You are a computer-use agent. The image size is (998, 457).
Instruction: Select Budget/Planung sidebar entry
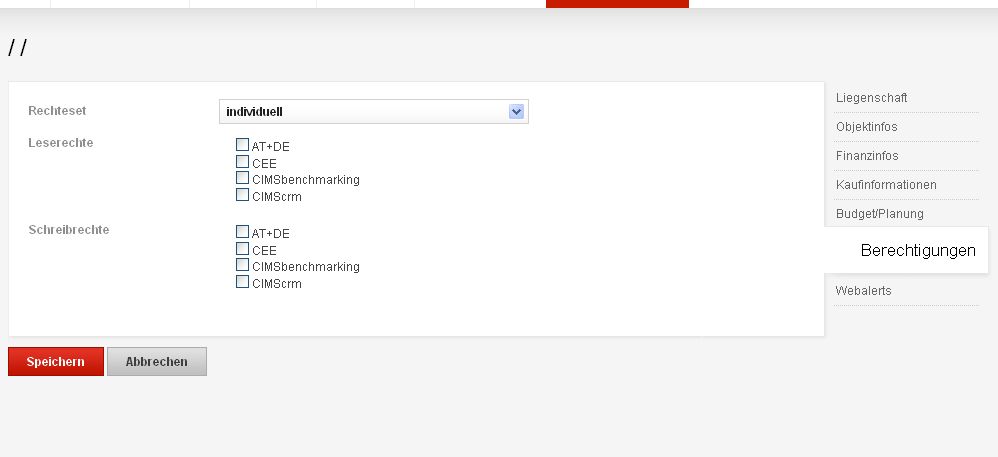click(880, 214)
